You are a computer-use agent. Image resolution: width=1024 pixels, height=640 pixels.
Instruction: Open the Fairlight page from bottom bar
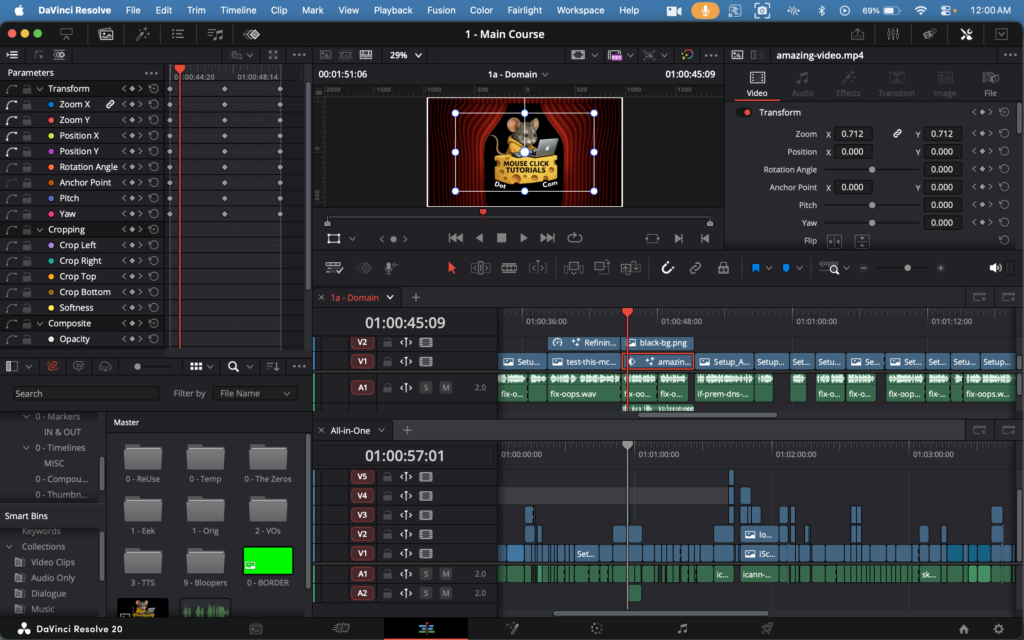682,628
